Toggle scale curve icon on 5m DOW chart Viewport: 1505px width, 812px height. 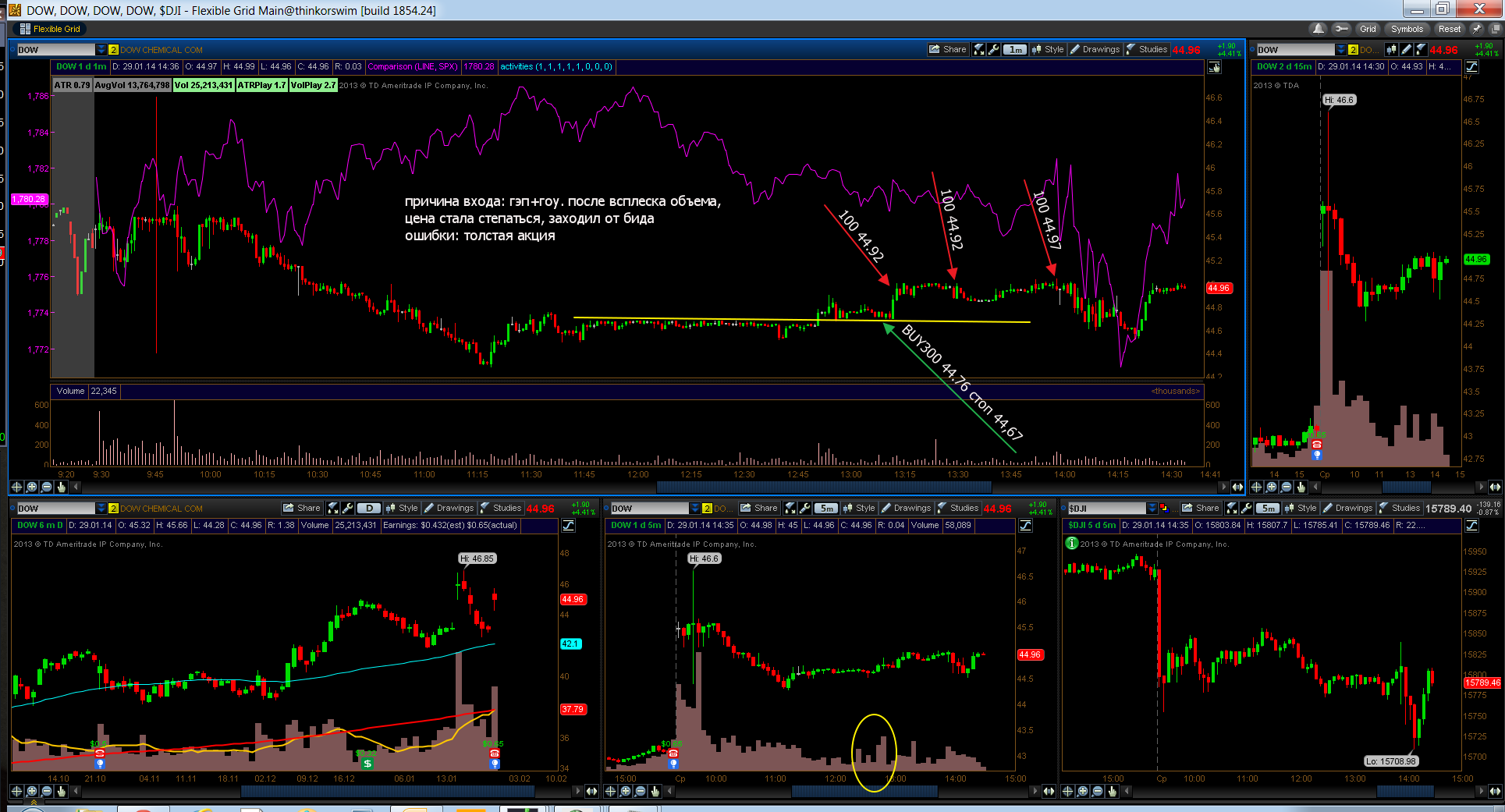[x=1026, y=526]
